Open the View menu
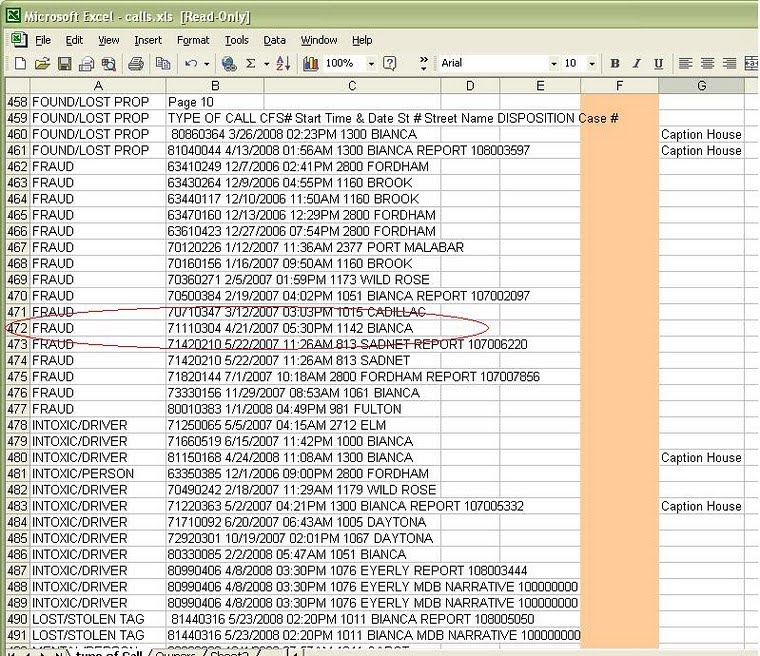This screenshot has height=656, width=760. pos(109,40)
